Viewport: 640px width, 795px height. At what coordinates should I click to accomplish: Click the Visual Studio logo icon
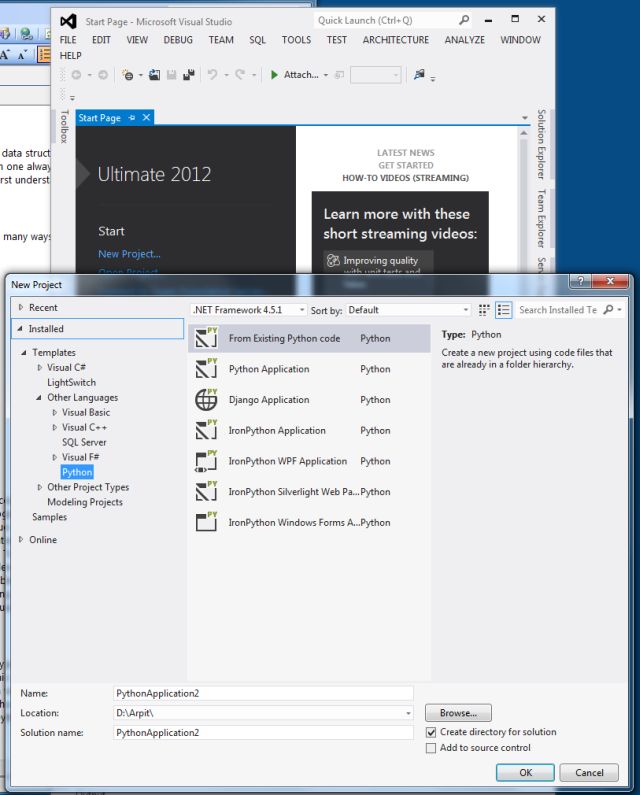(68, 21)
